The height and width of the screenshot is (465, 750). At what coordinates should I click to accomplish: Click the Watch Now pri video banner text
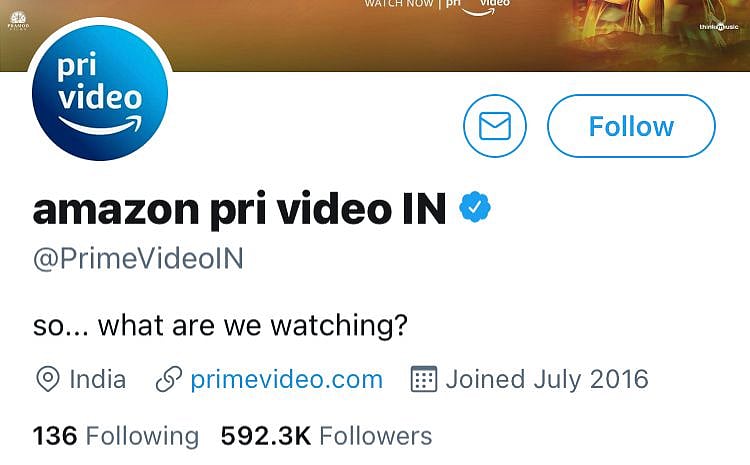tap(437, 6)
